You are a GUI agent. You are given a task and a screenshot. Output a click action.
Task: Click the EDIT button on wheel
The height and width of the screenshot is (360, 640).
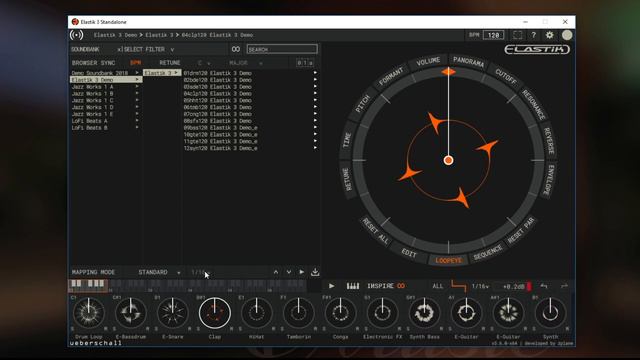(409, 253)
